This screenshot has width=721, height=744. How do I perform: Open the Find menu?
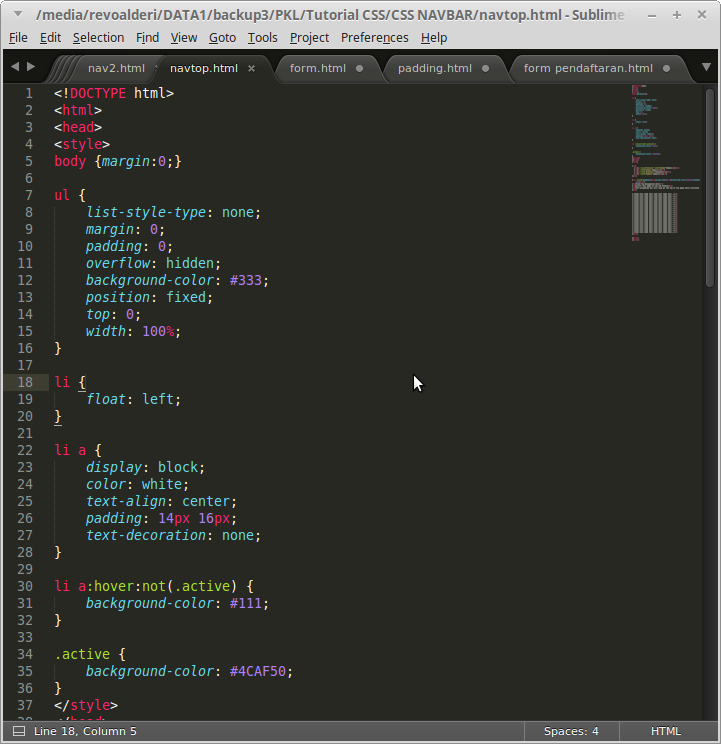coord(148,37)
